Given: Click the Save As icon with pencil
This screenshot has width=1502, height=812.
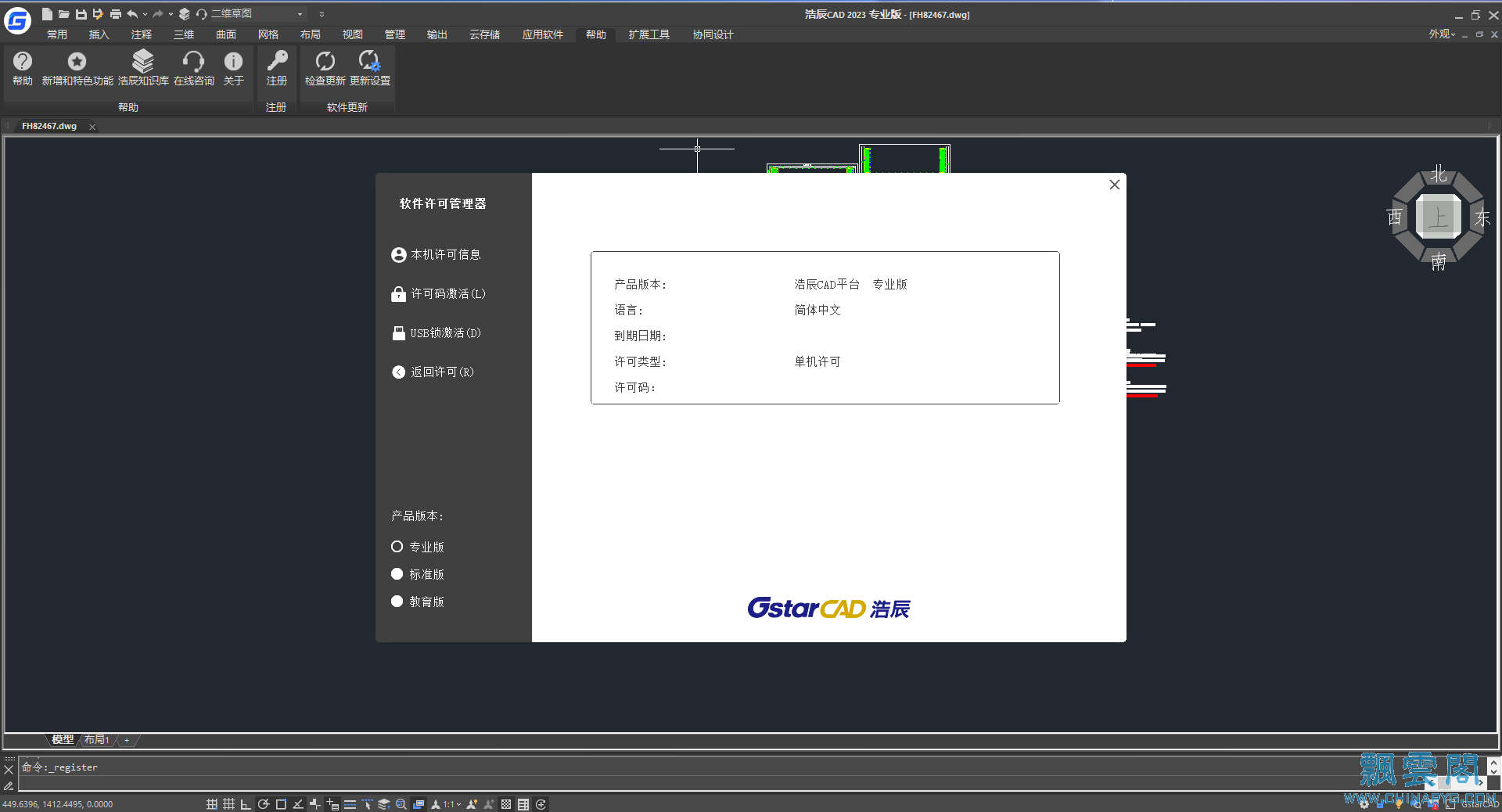Looking at the screenshot, I should pyautogui.click(x=98, y=14).
